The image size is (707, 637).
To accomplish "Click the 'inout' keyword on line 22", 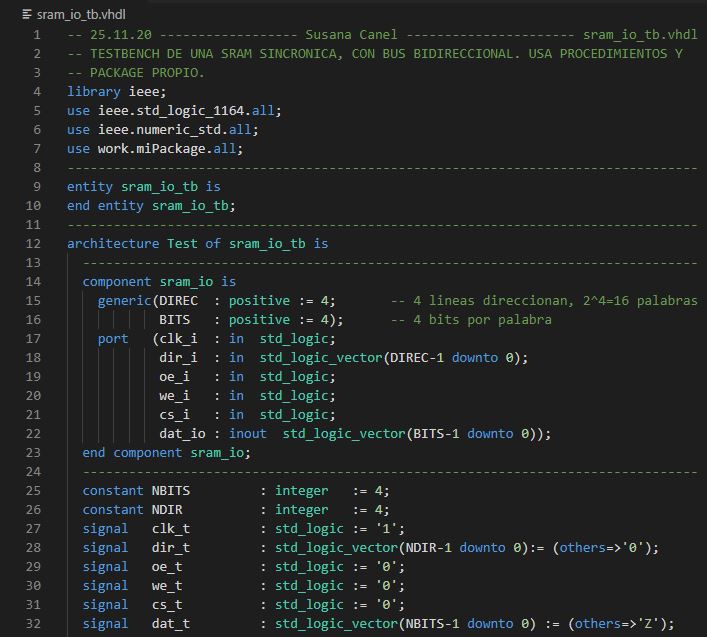I will coord(247,433).
